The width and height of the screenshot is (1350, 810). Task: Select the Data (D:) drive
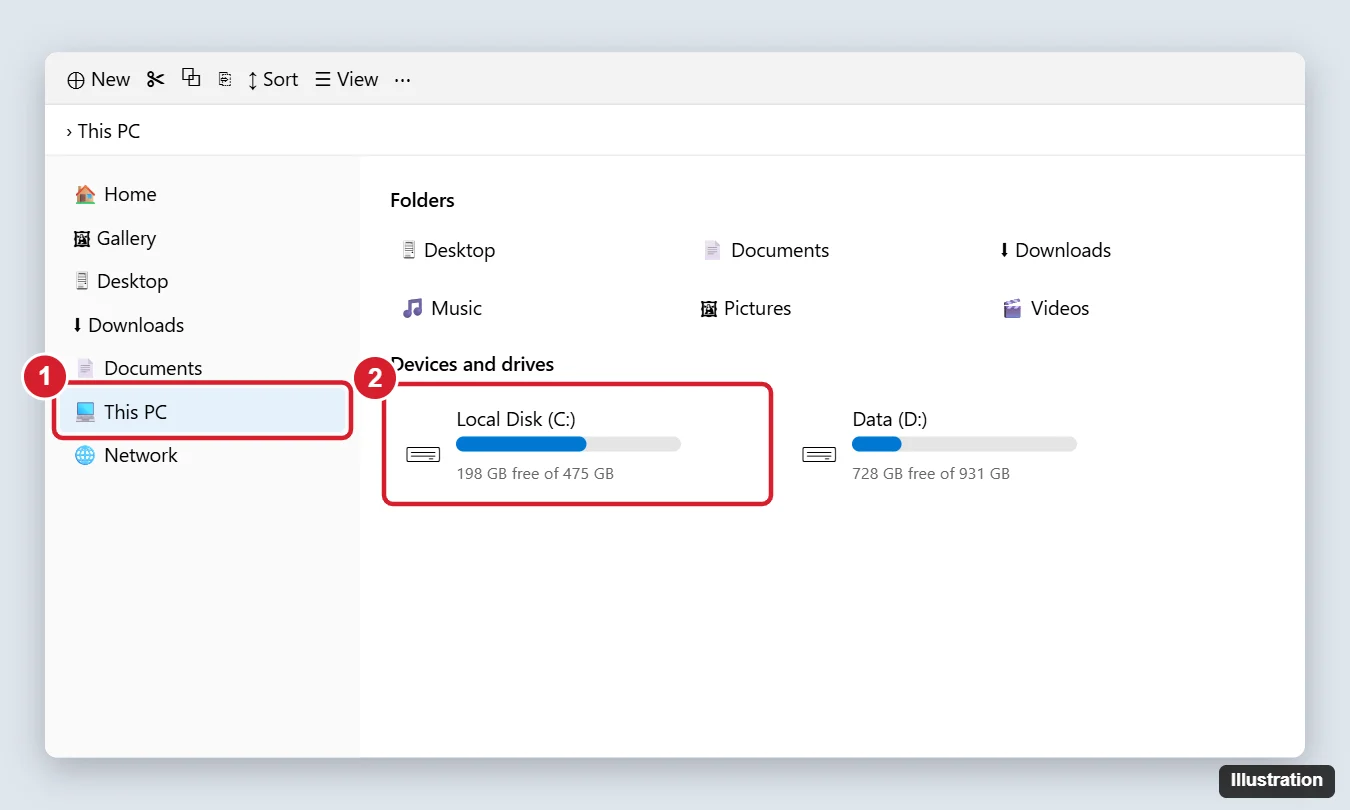[973, 444]
